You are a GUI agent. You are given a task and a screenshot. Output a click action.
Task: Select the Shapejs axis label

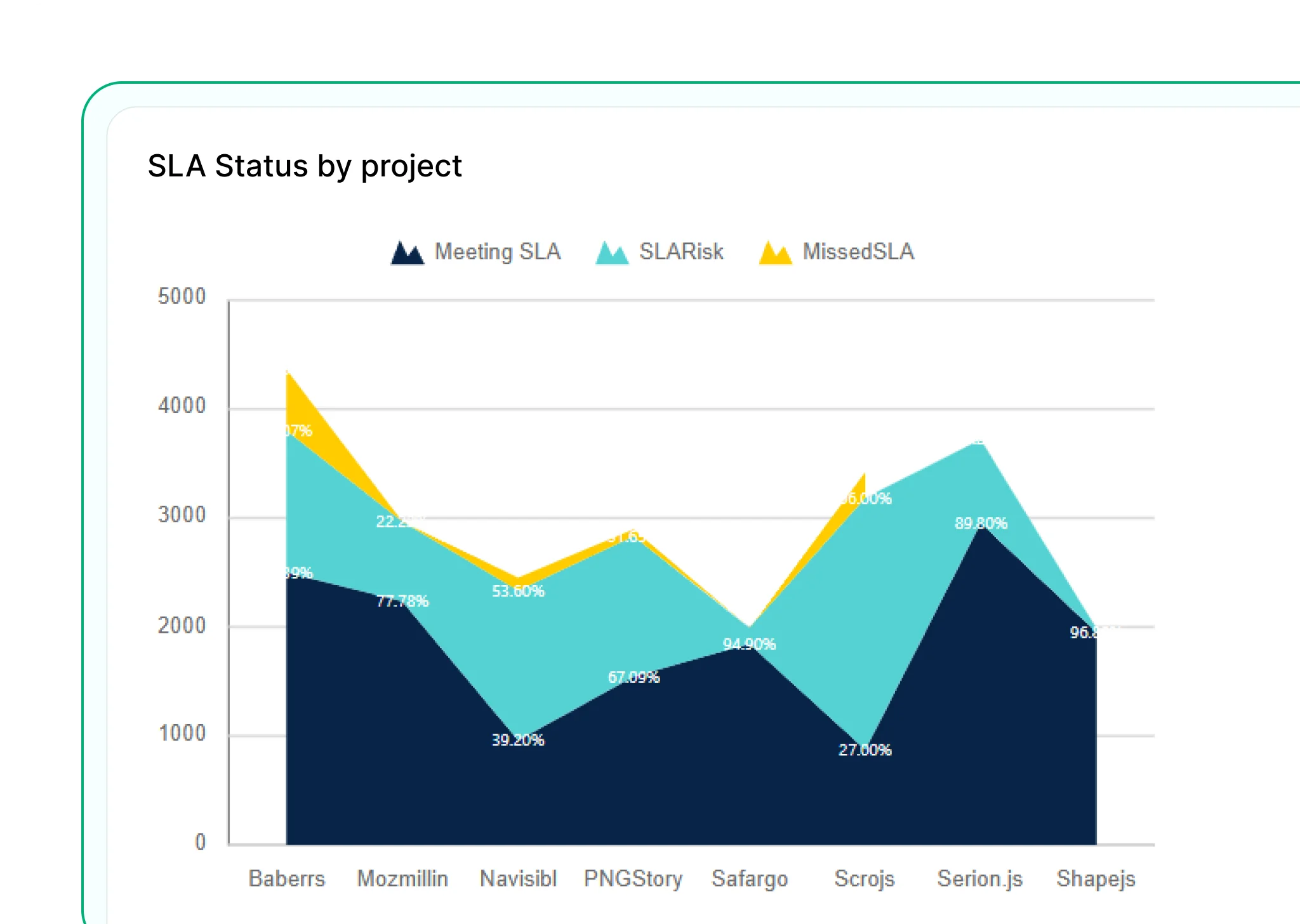click(x=1096, y=878)
